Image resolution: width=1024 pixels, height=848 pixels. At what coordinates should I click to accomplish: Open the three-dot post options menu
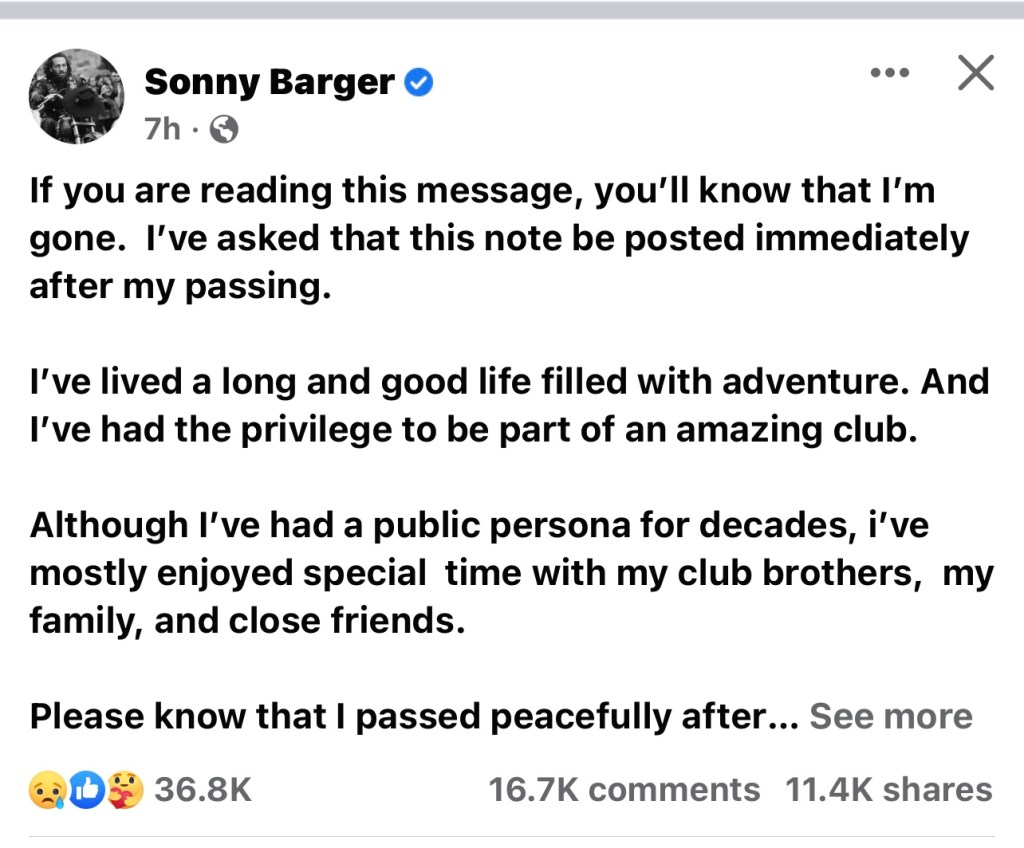pyautogui.click(x=889, y=73)
